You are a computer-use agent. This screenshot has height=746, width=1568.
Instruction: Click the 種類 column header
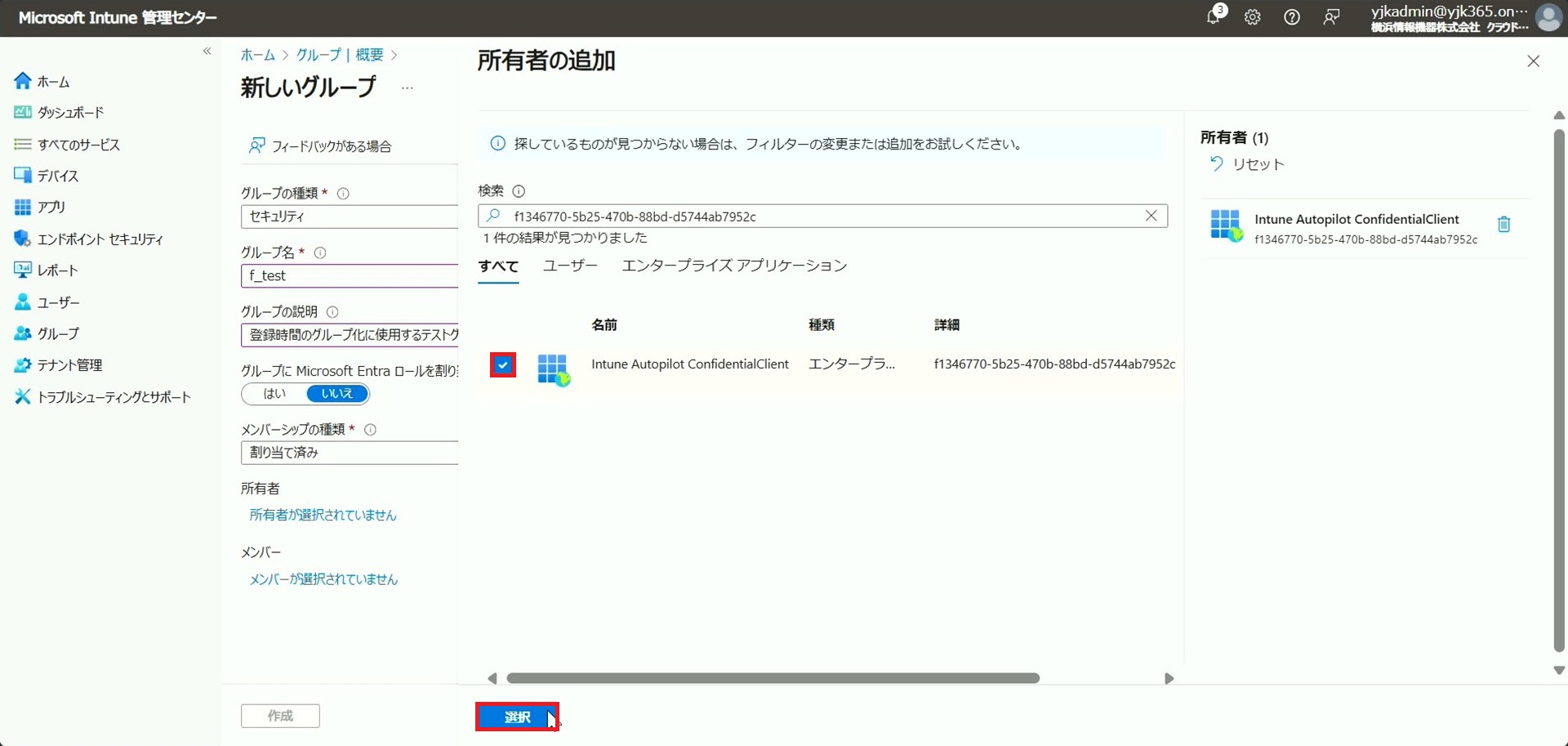(822, 325)
